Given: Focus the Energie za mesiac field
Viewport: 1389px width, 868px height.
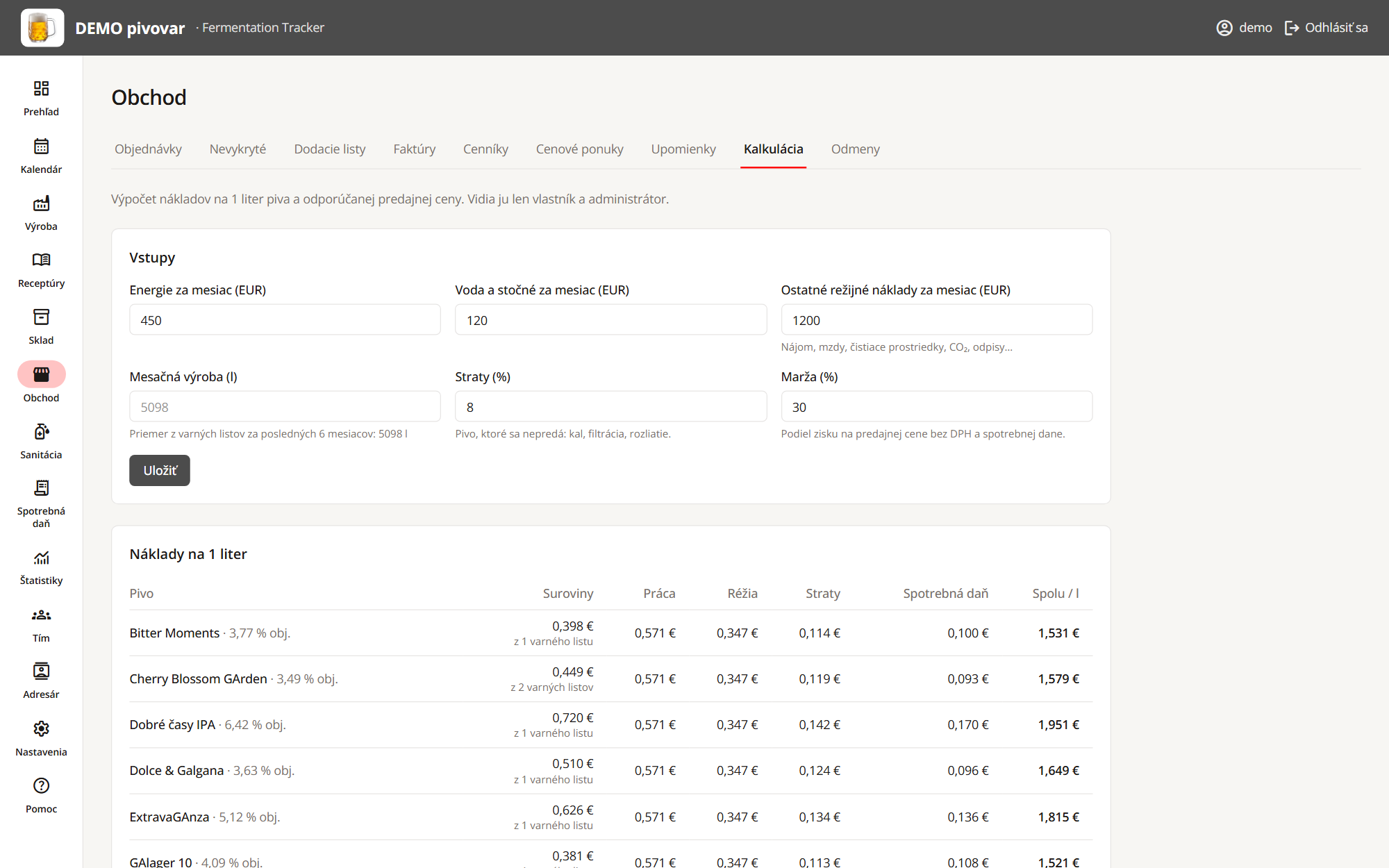Looking at the screenshot, I should (x=285, y=320).
